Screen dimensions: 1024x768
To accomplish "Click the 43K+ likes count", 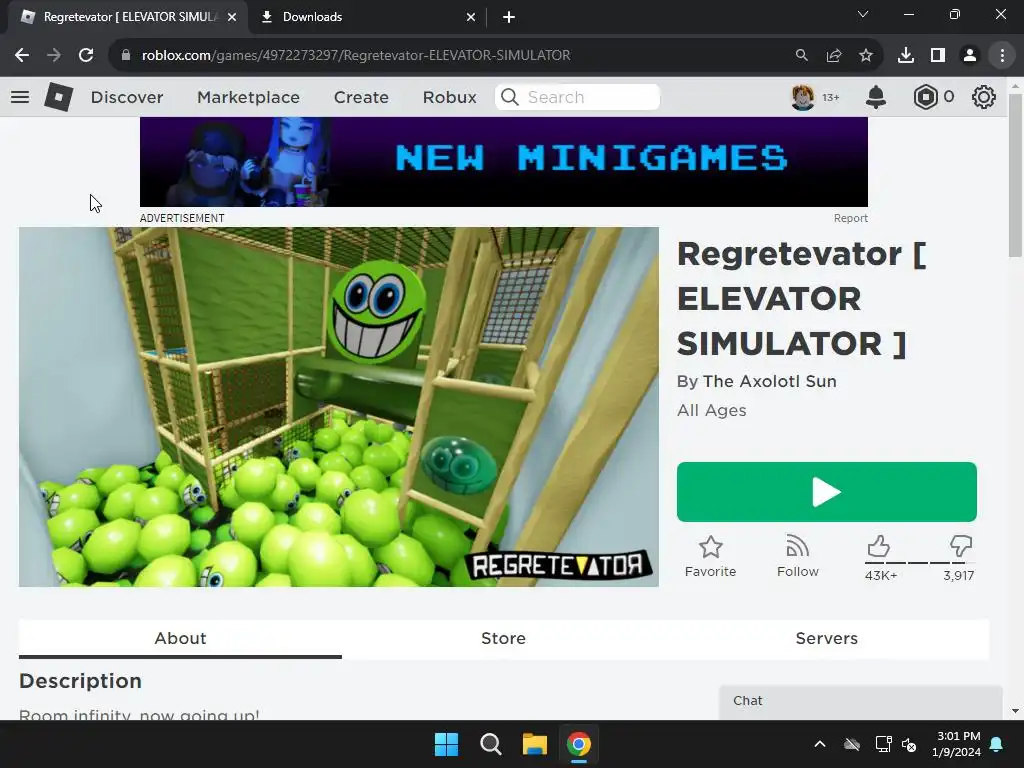I will click(881, 576).
